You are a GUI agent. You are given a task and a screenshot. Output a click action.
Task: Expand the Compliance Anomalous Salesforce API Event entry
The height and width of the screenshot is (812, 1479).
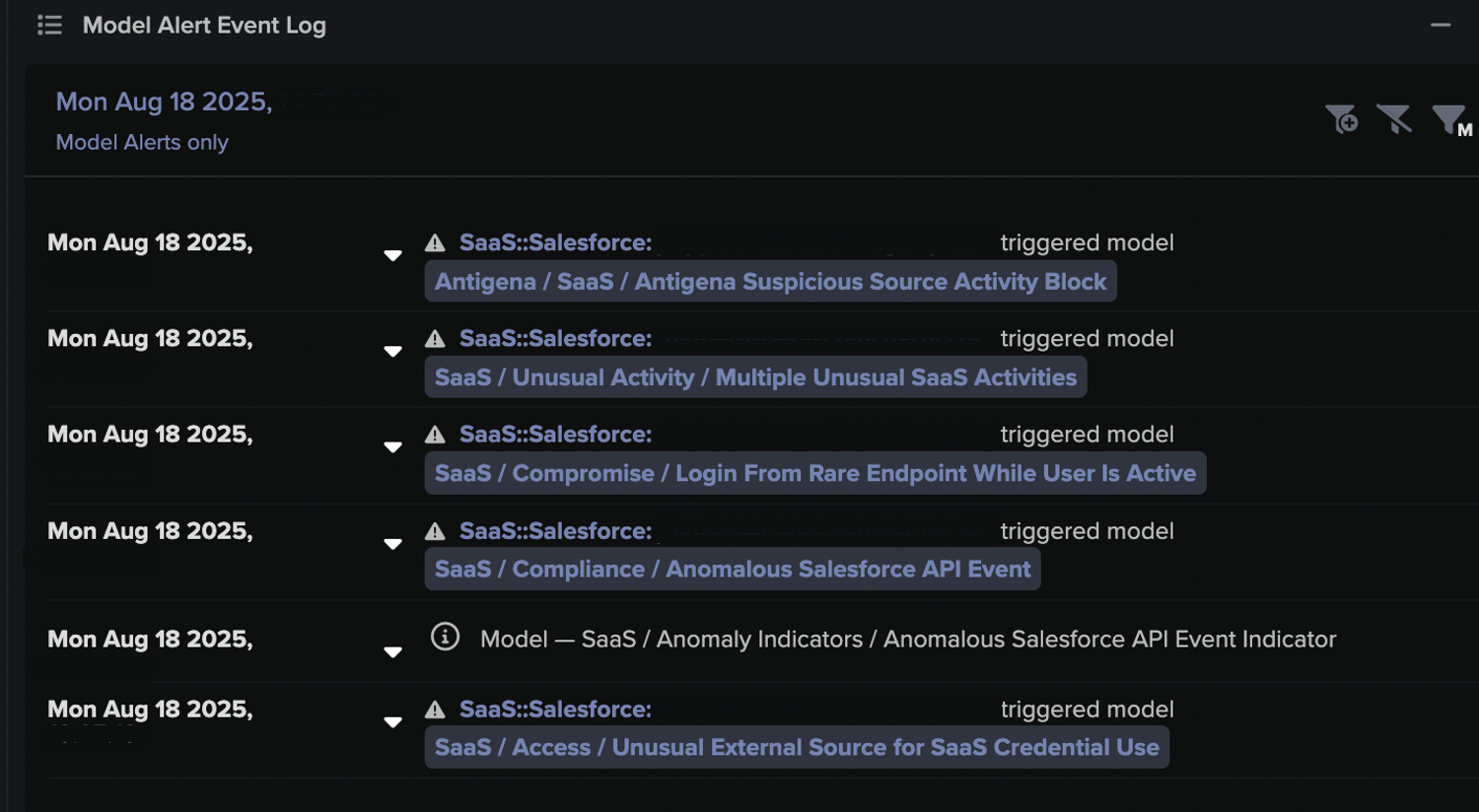click(392, 543)
